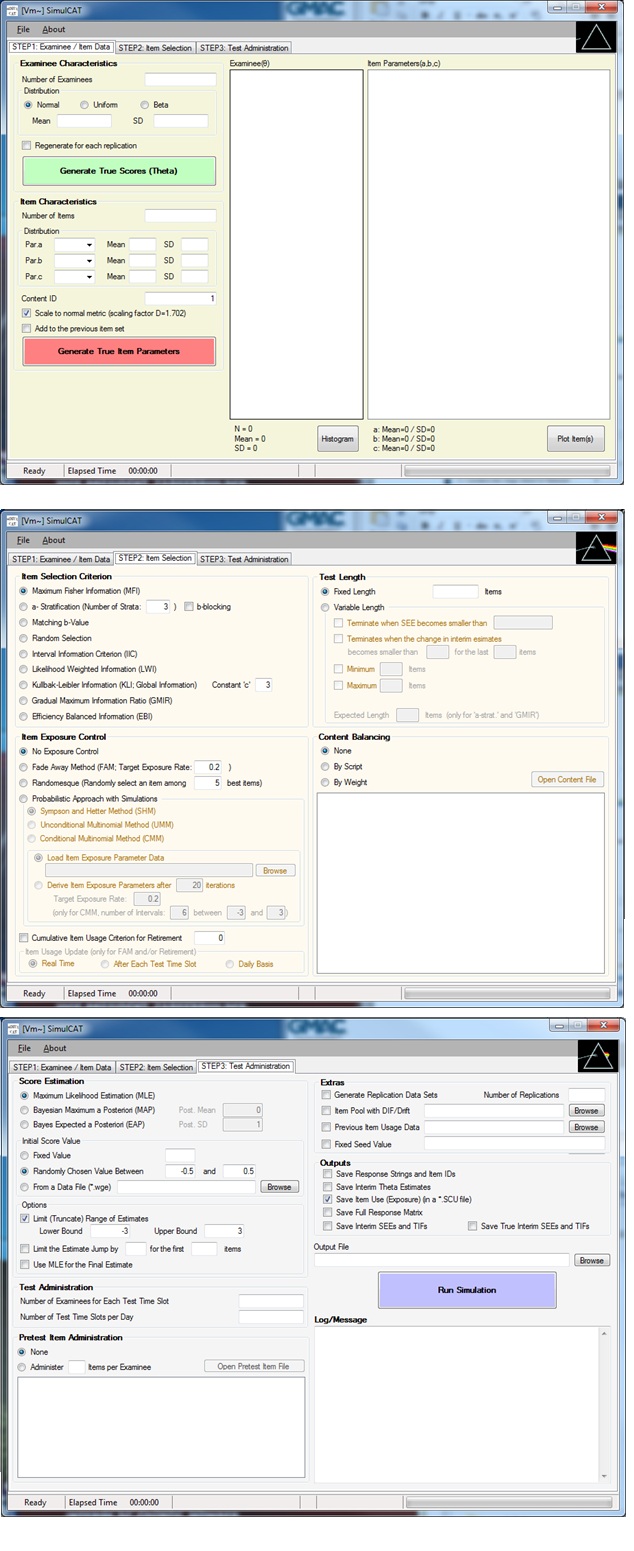The image size is (634, 1551).
Task: Click the prism logo in the top window
Action: (x=597, y=37)
